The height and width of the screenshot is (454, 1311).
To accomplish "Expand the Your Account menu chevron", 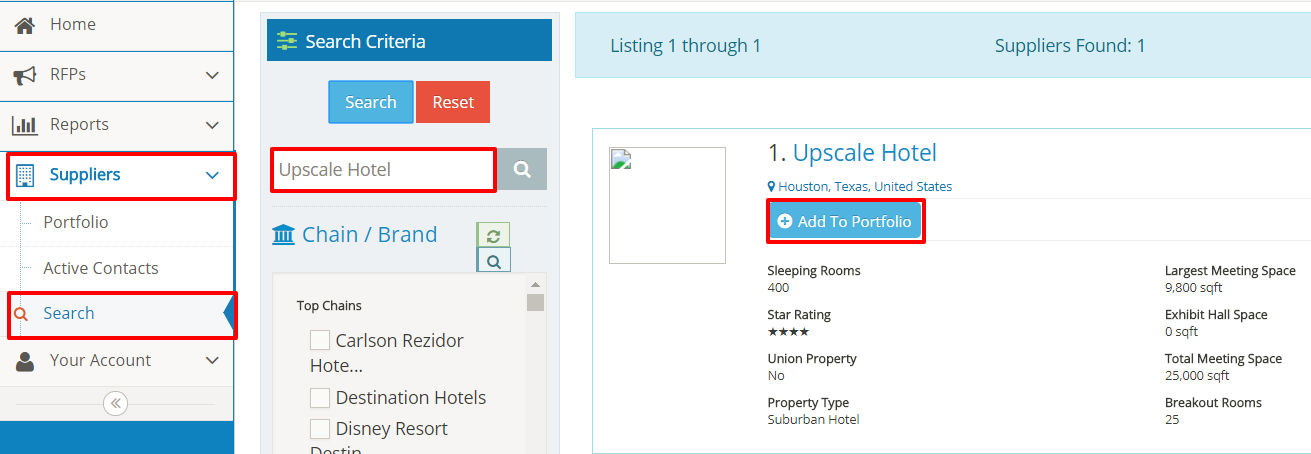I will click(x=212, y=361).
